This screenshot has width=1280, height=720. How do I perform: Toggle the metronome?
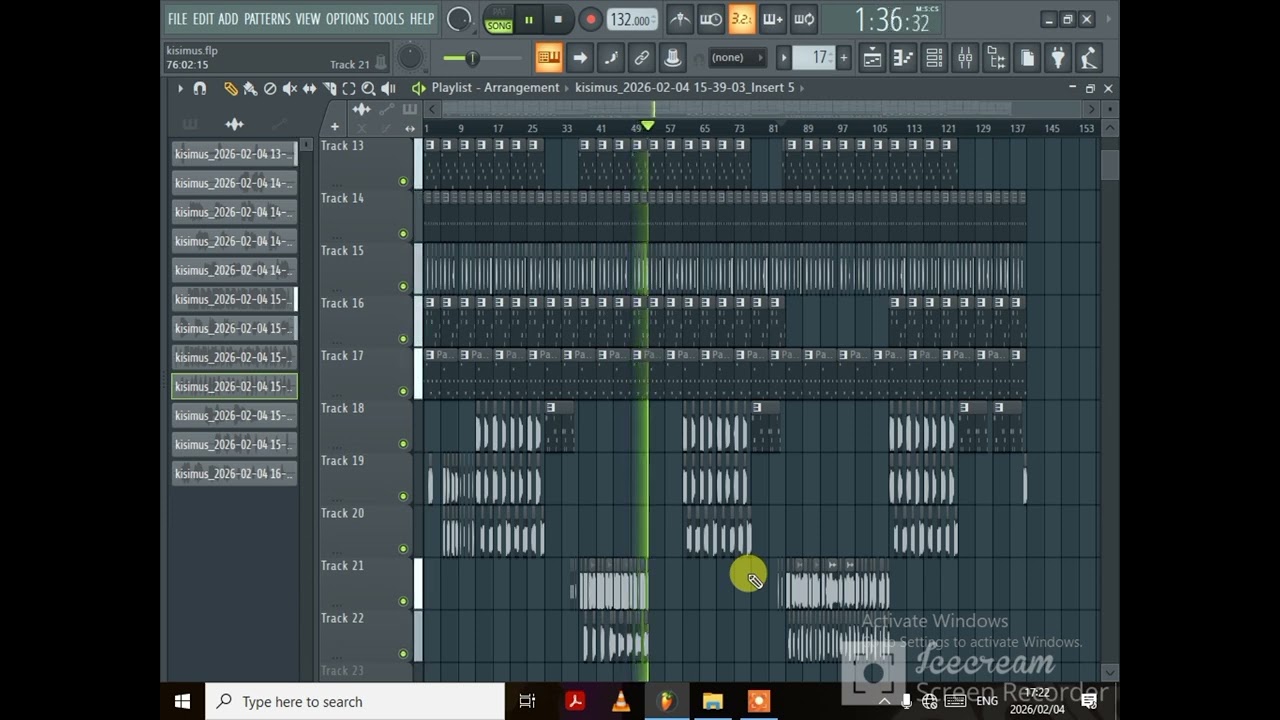(679, 19)
